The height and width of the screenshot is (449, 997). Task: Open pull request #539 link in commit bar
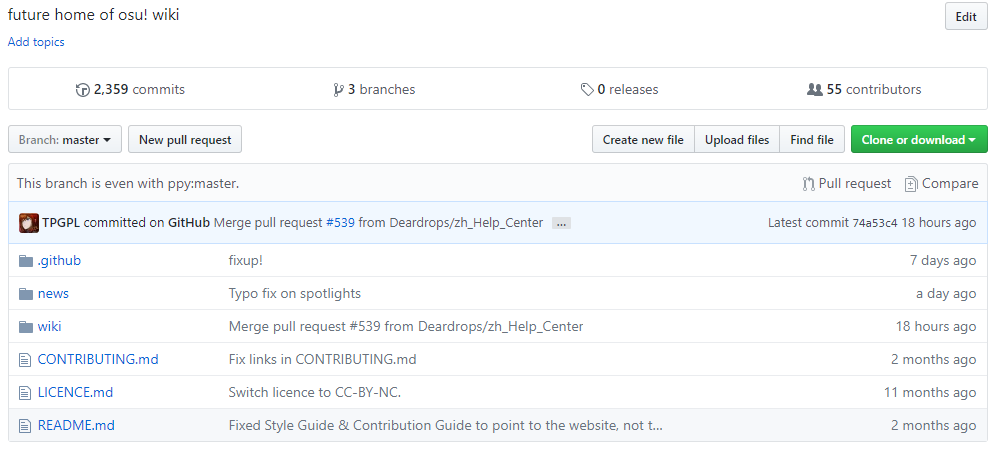(x=340, y=223)
